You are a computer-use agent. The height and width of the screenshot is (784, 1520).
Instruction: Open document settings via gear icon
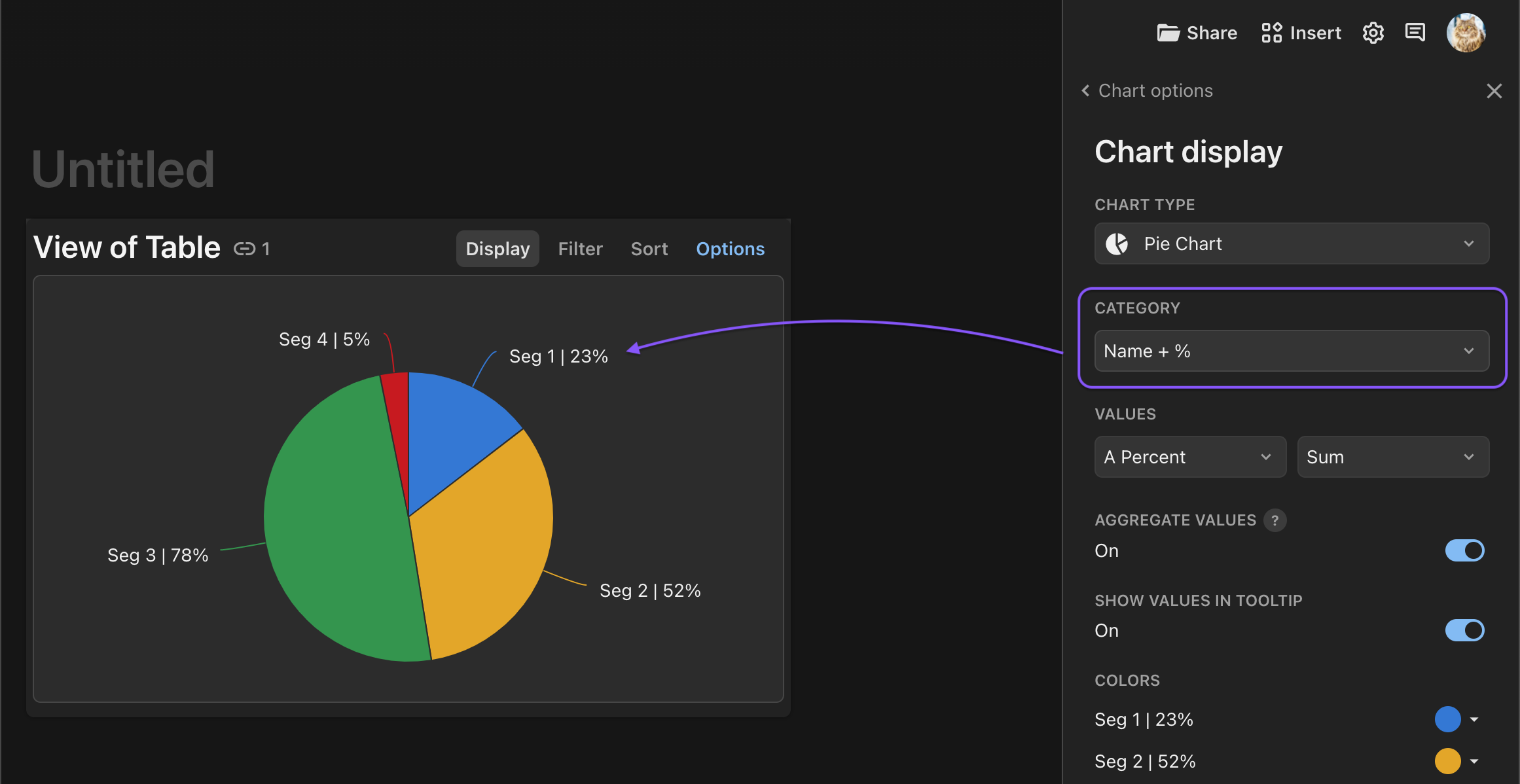pos(1373,32)
